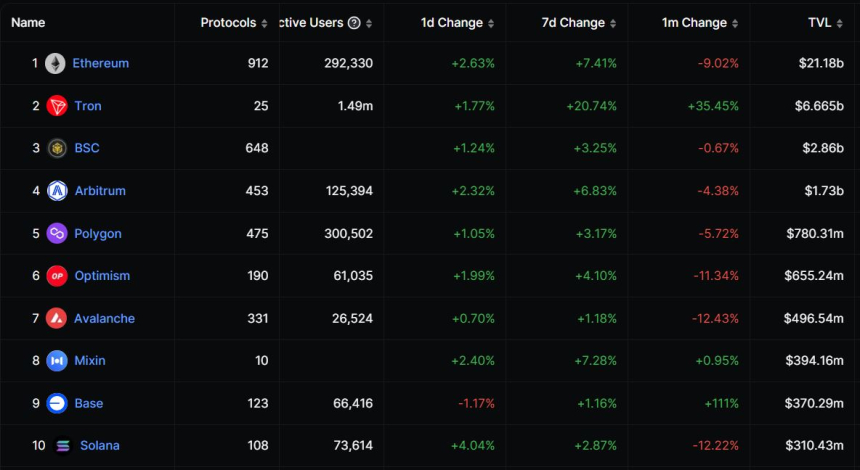
Task: Open the Ethereum chain link
Action: coord(100,63)
